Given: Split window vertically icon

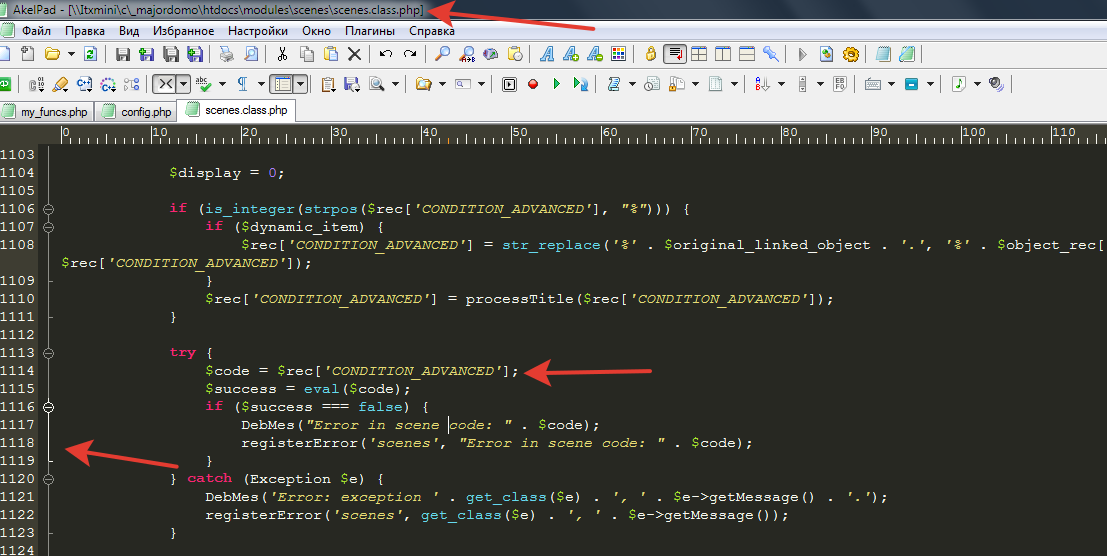Looking at the screenshot, I should pos(723,54).
